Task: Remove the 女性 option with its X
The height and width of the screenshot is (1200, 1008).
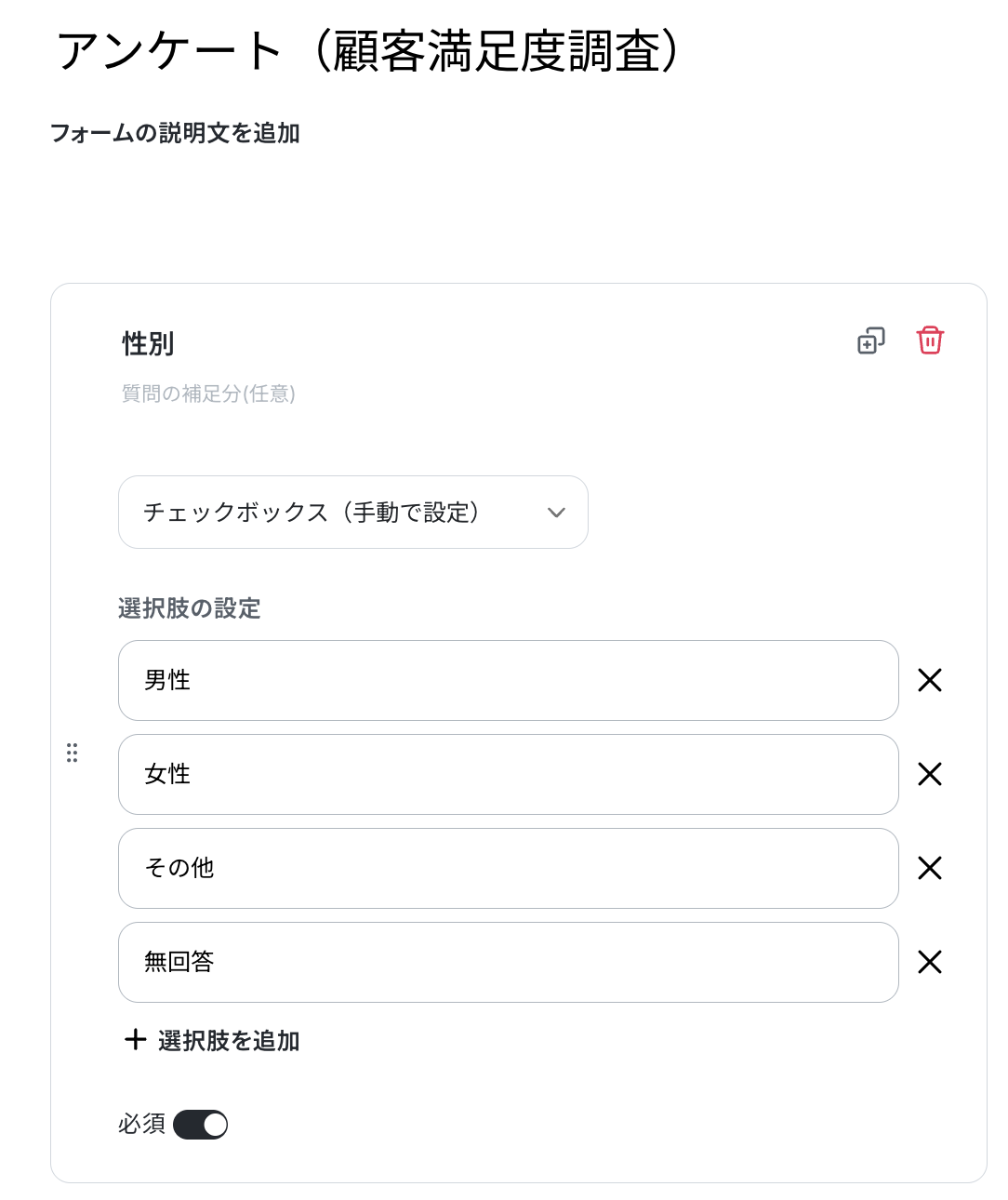Action: [x=930, y=774]
